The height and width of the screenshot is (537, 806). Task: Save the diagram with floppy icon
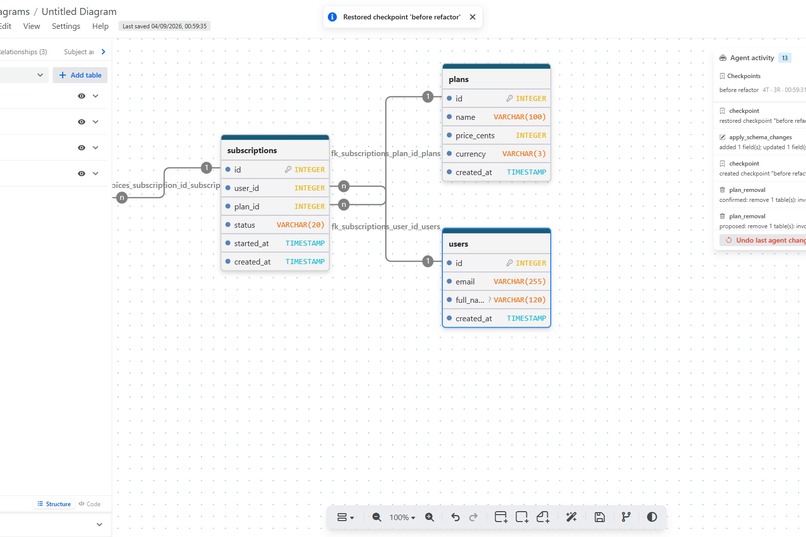coord(599,517)
